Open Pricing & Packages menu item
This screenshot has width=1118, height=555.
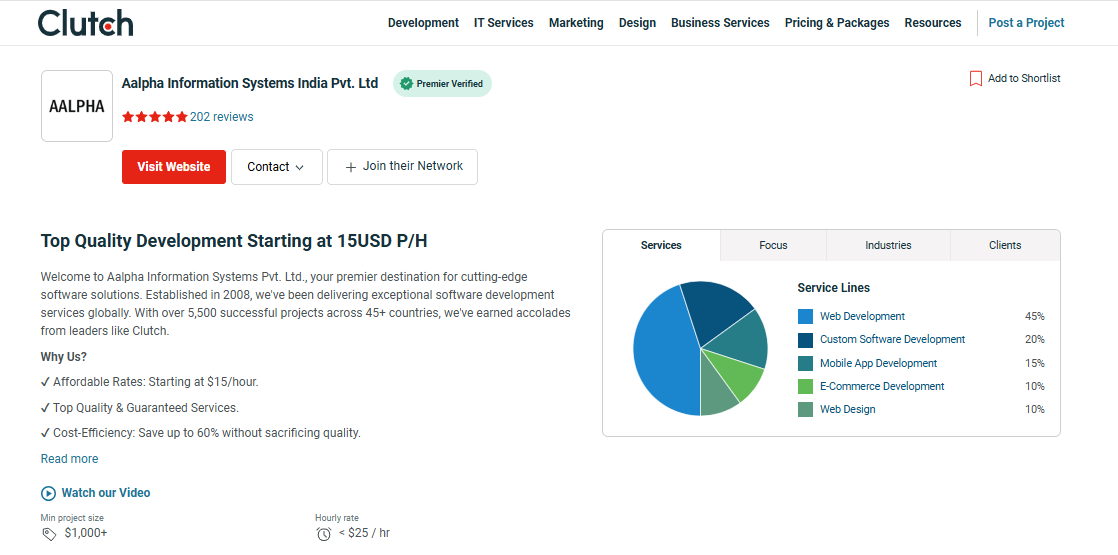tap(836, 23)
